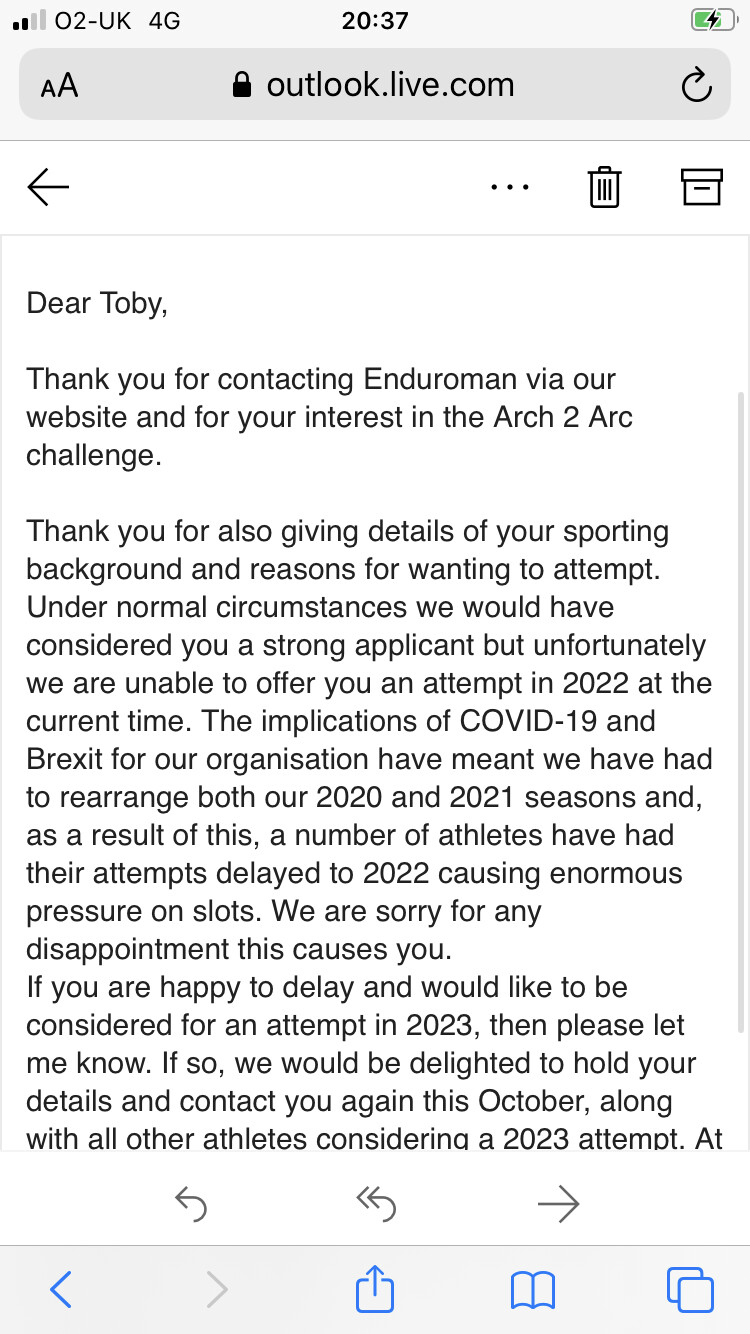Click the email scrollbar on the right
Viewport: 750px width, 1334px height.
point(740,700)
